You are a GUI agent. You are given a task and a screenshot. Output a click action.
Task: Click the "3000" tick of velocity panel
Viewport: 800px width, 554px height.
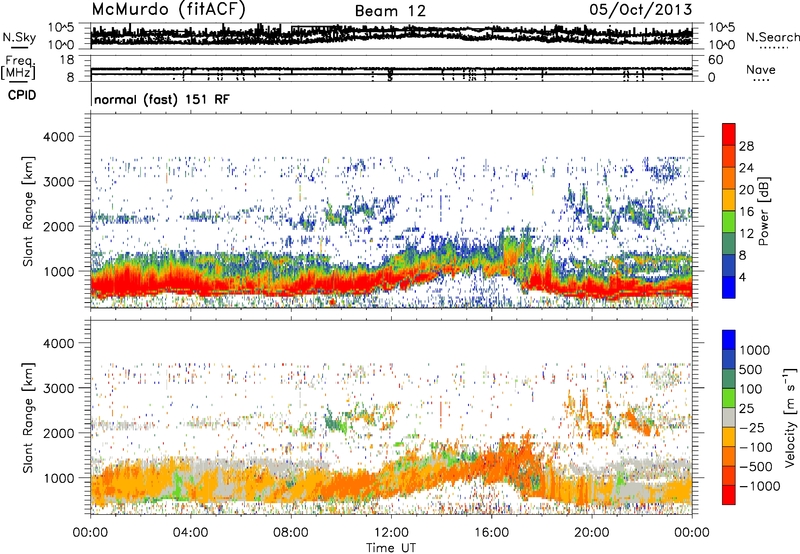[x=59, y=388]
